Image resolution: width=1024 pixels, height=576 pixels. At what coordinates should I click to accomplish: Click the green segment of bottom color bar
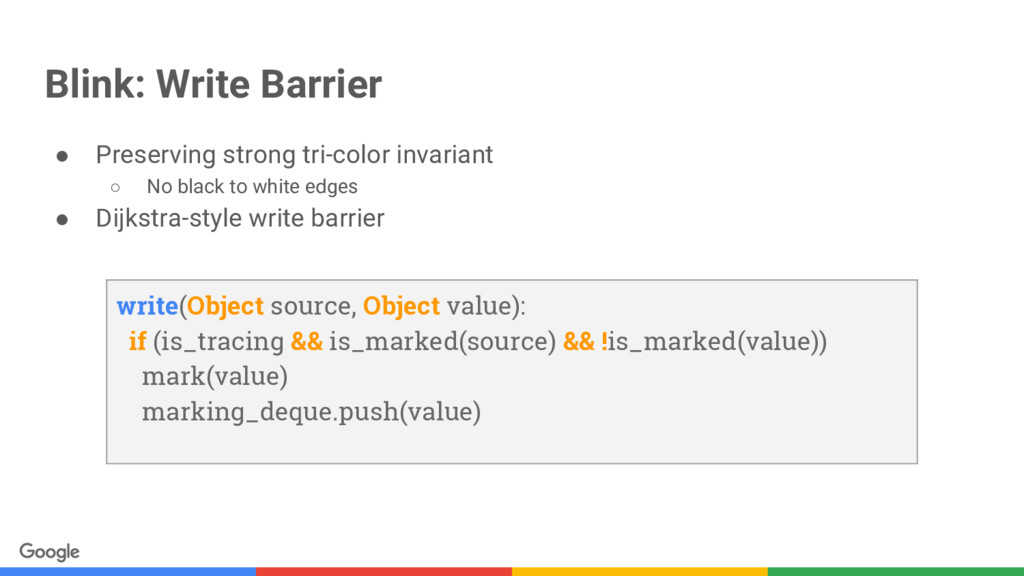tap(896, 571)
